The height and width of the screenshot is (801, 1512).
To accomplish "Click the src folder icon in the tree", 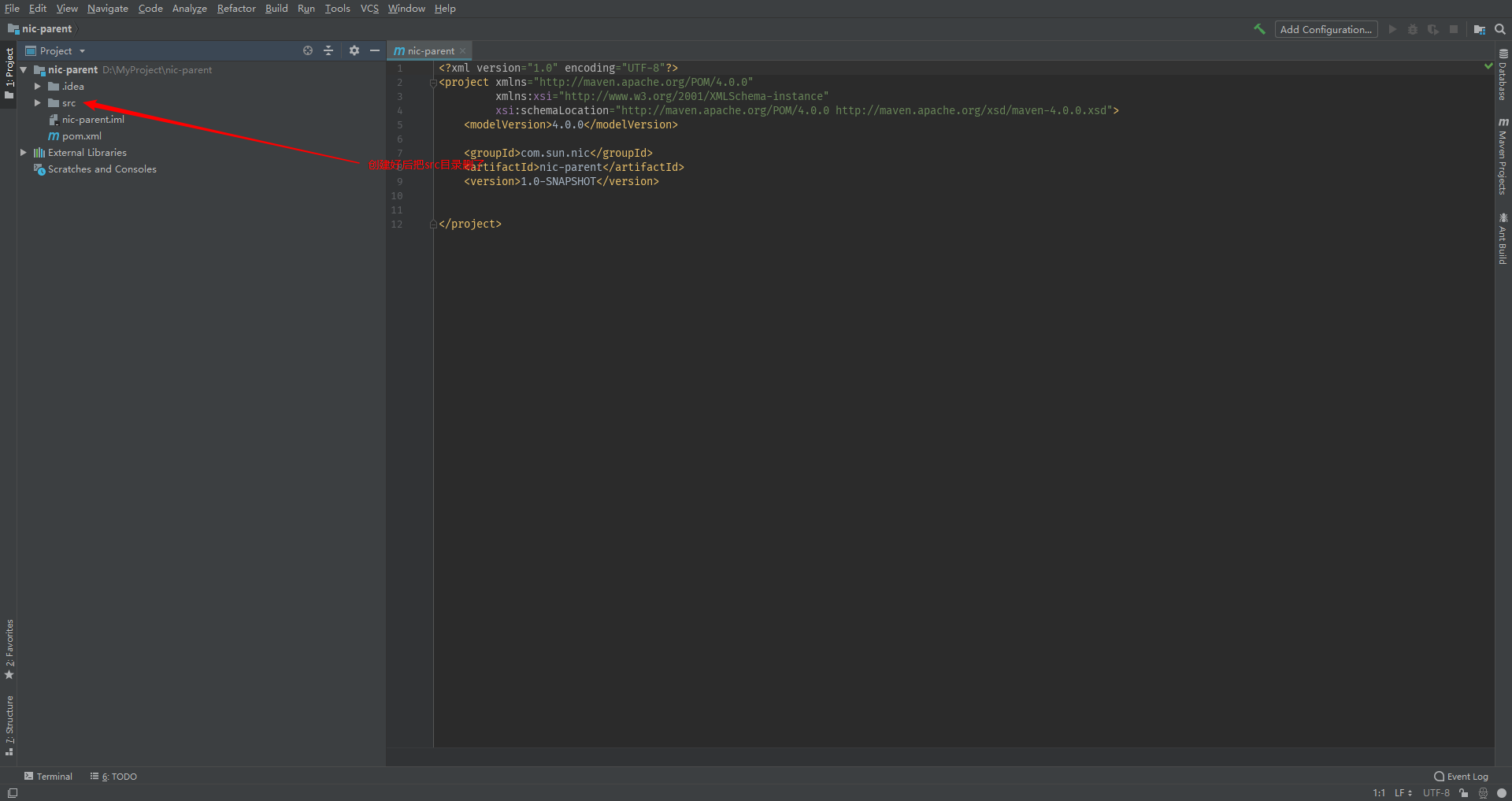I will coord(54,103).
